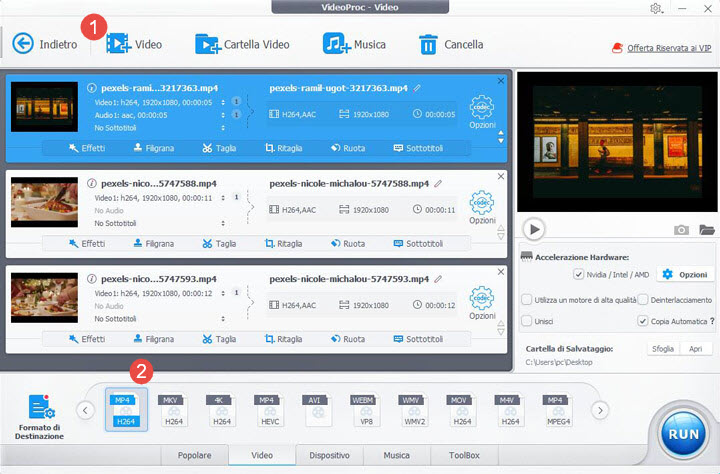Select the MP4 H264 output format
720x474 pixels.
(126, 410)
